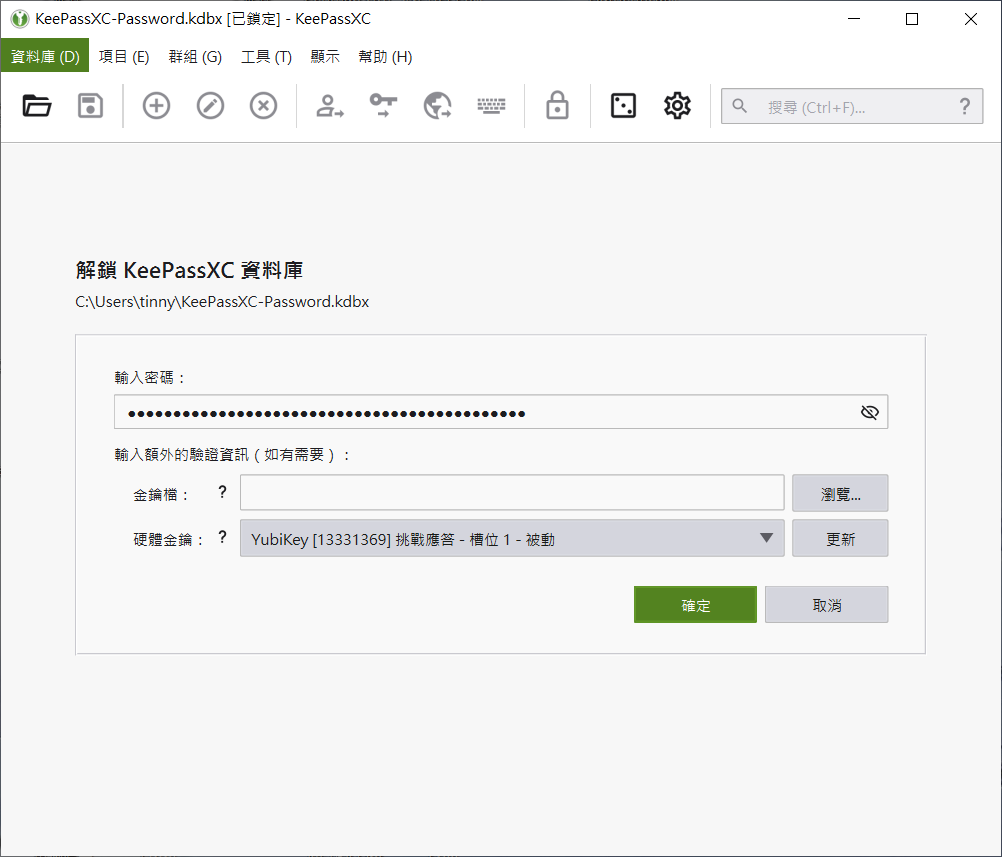Open password generator dice icon

(623, 105)
